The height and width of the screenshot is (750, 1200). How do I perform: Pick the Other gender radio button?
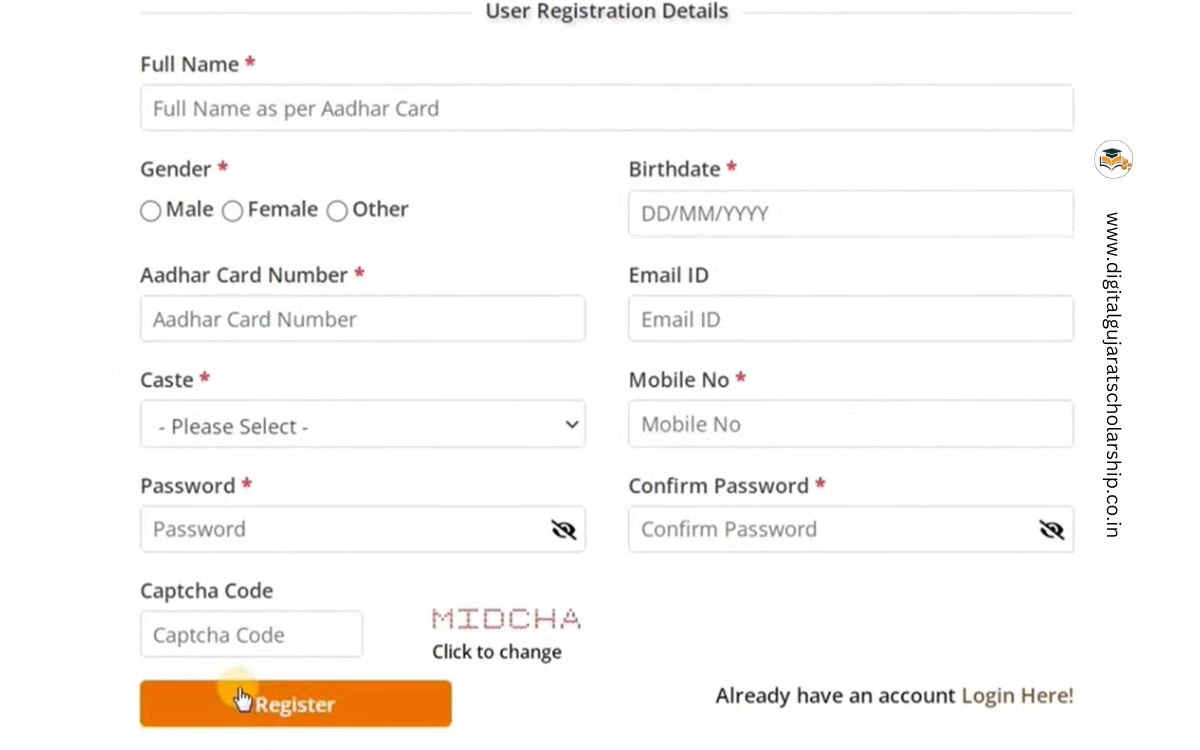pos(338,211)
